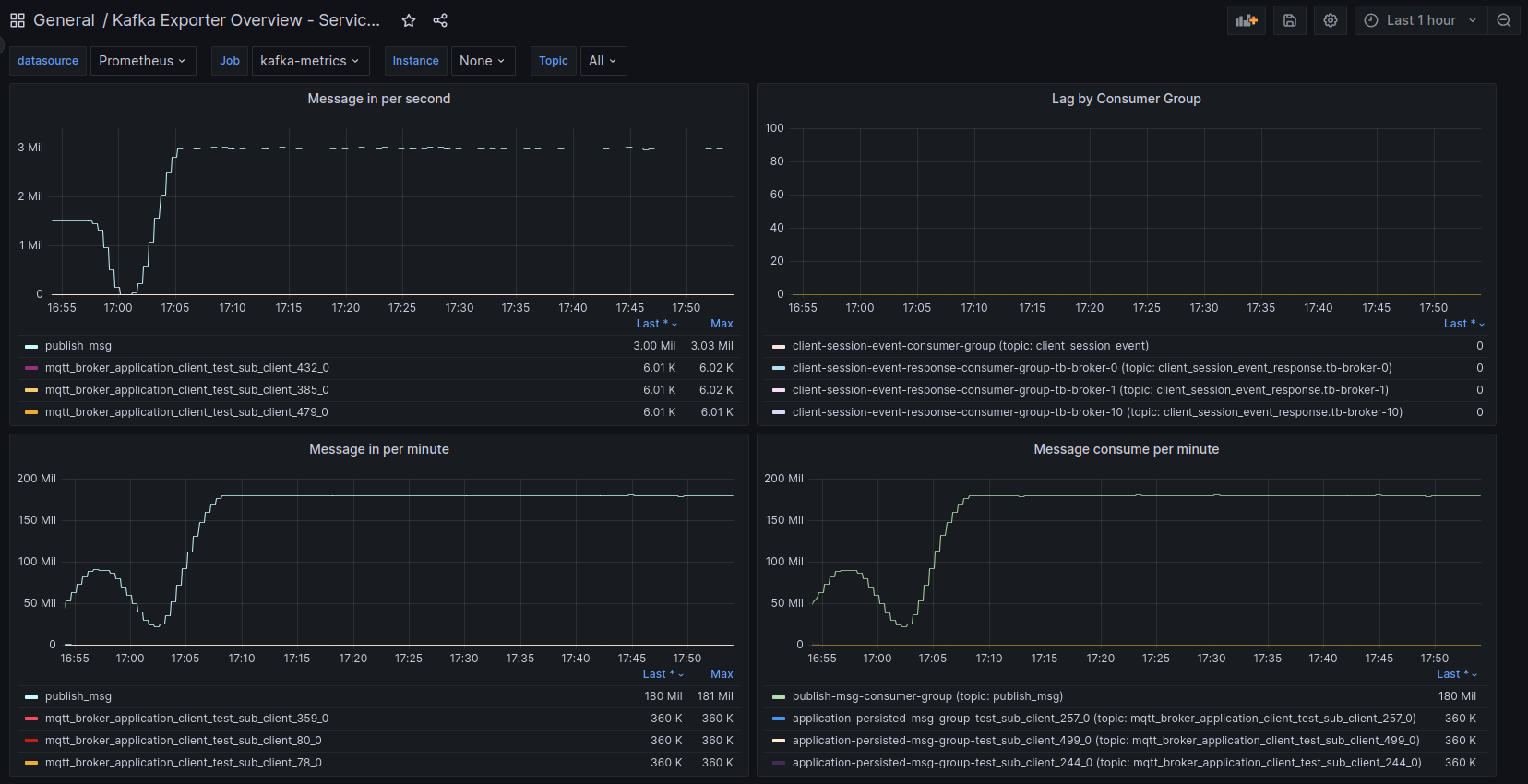Open the Message consume per minute panel menu
This screenshot has height=784, width=1528.
[1126, 449]
